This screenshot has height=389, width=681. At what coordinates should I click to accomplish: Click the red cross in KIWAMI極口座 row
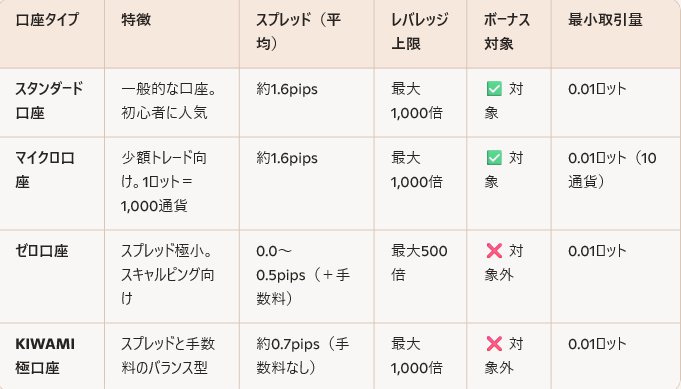click(x=494, y=344)
